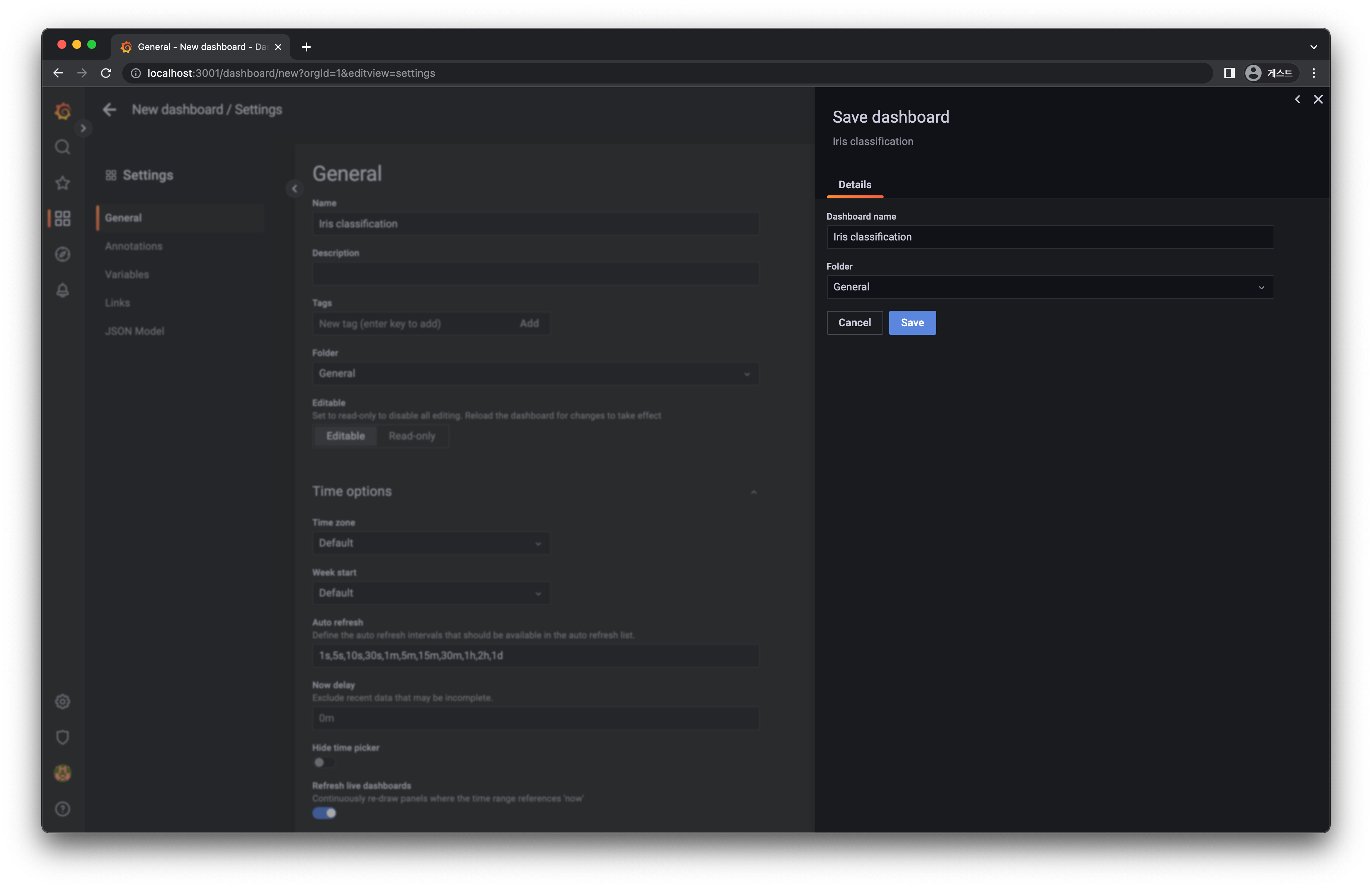
Task: Collapse the Save dashboard drawer chevron
Action: click(1297, 99)
